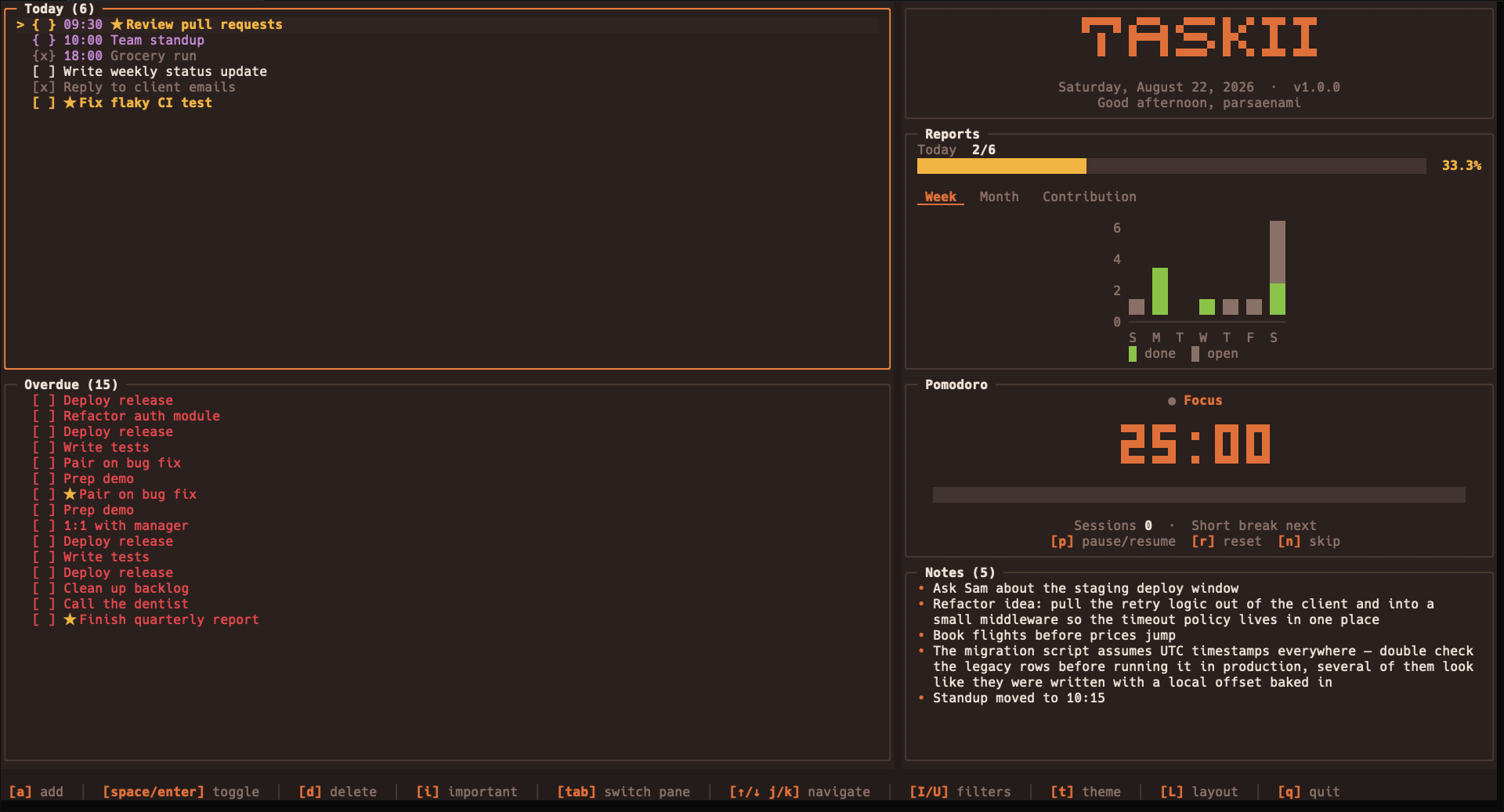
Task: Switch to the Week report tab
Action: click(940, 197)
